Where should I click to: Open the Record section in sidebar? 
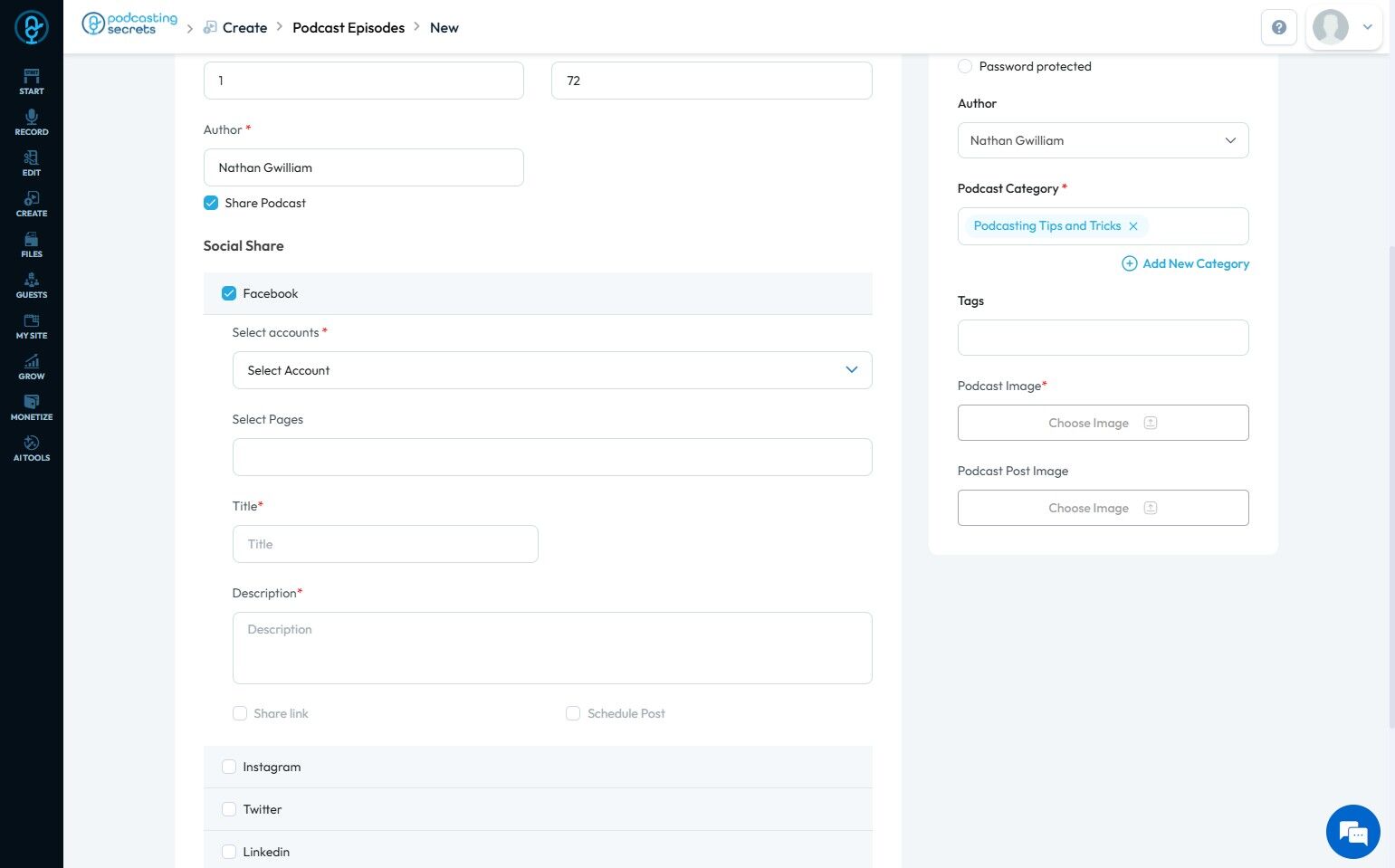point(32,122)
